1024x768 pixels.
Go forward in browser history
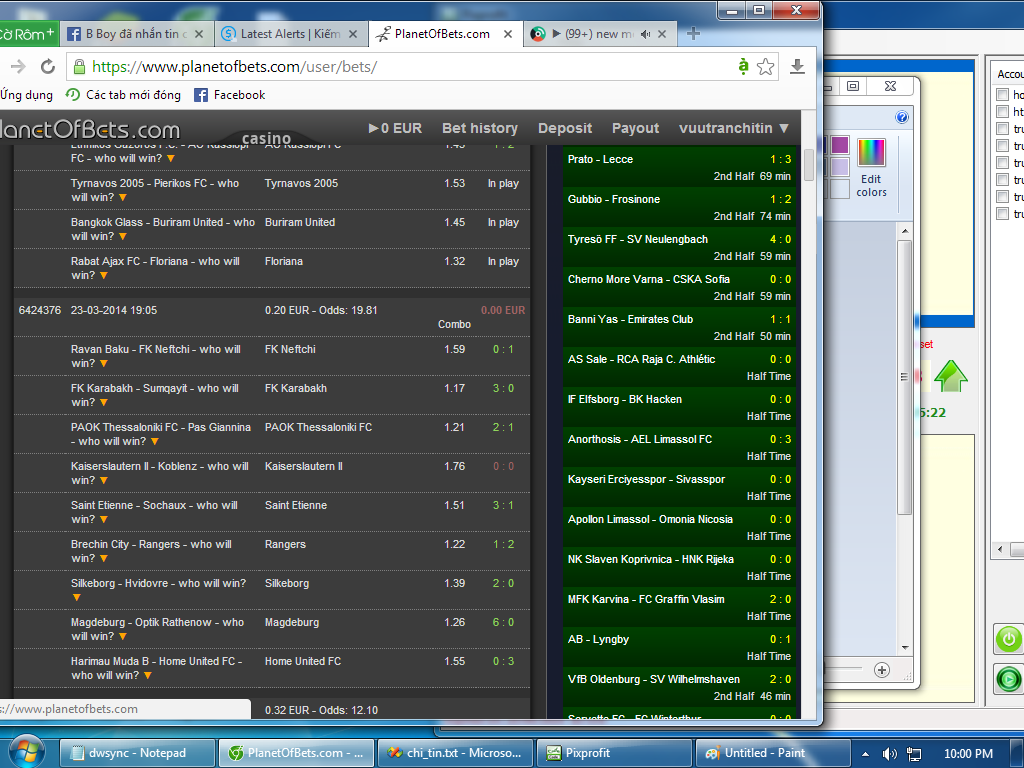tap(18, 67)
